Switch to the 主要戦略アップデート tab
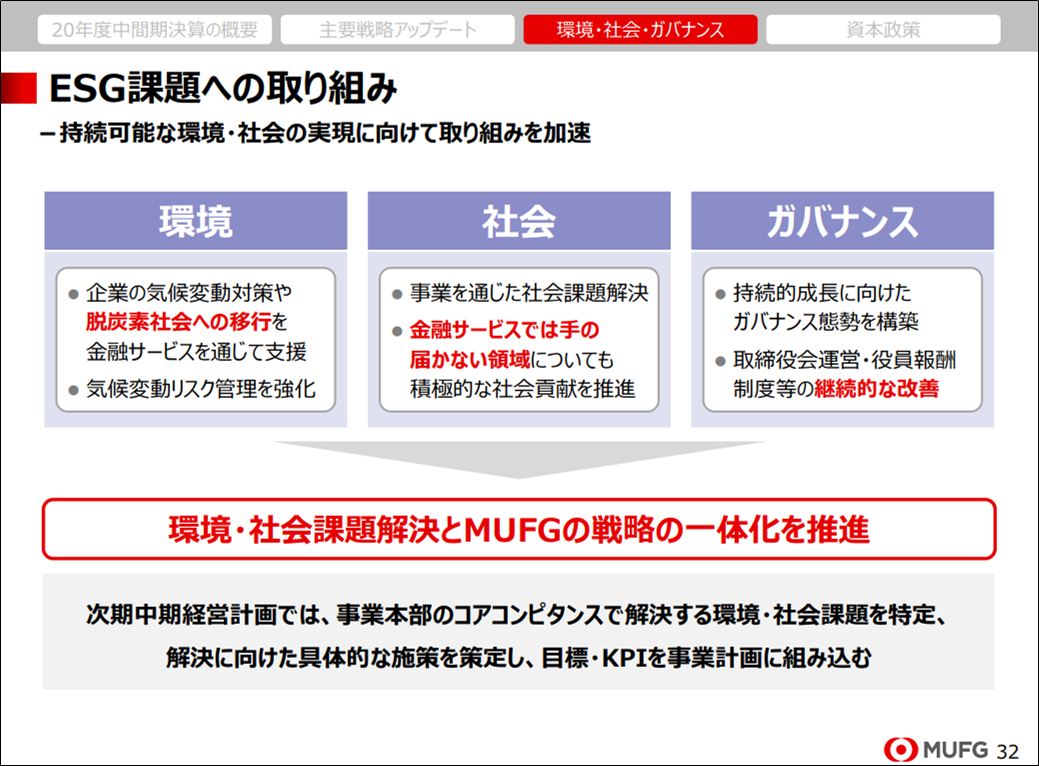 (x=398, y=30)
